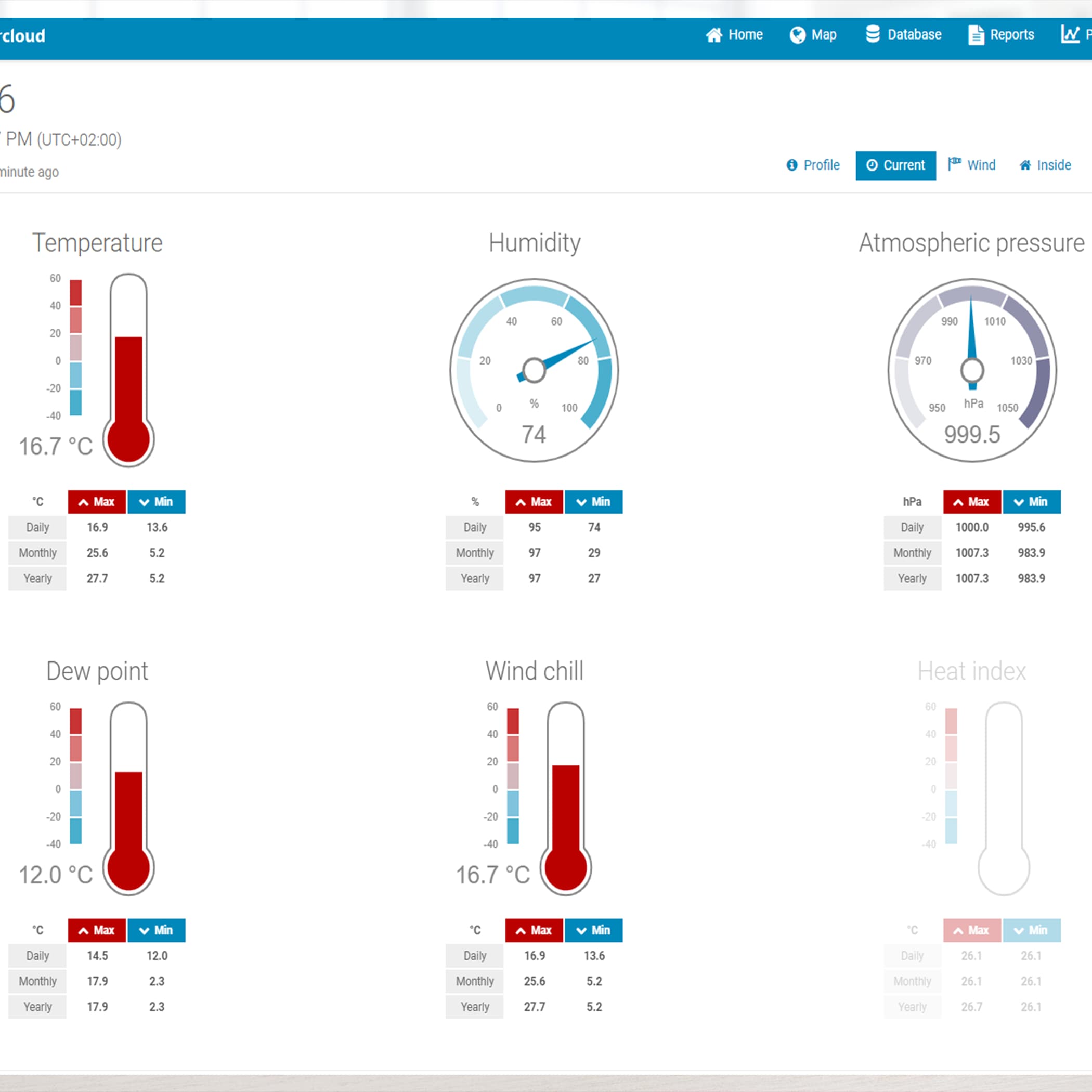Select Atmospheric pressure Min column header
The height and width of the screenshot is (1092, 1092).
(1032, 502)
